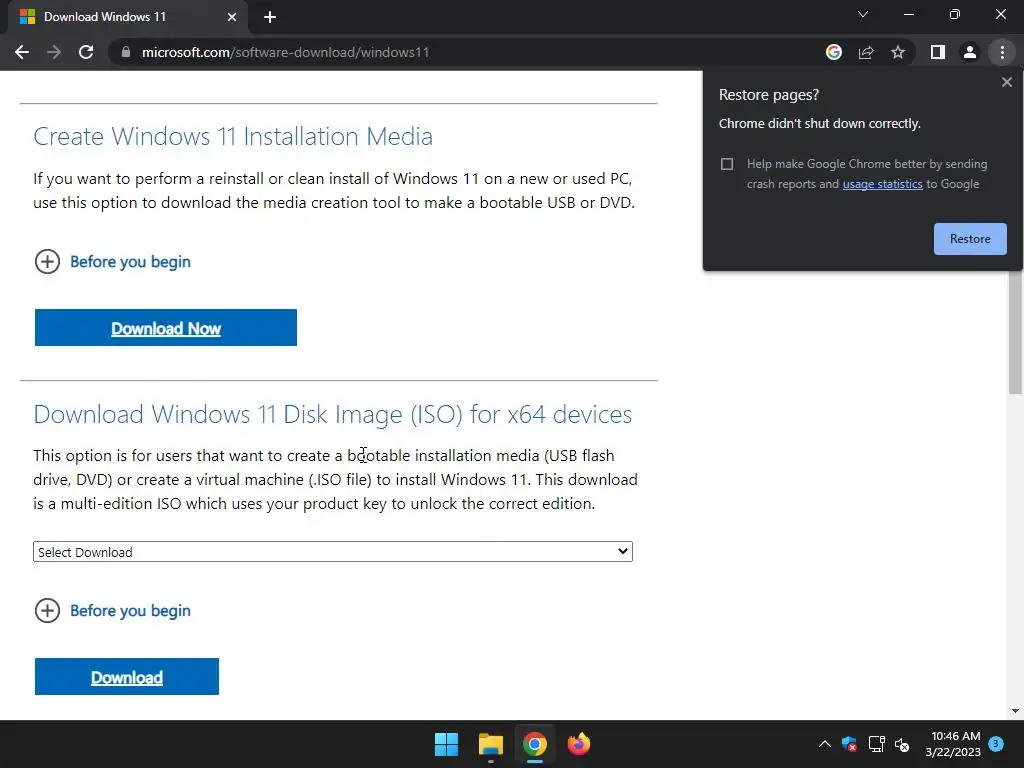The width and height of the screenshot is (1024, 768).
Task: Launch Firefox from the taskbar
Action: [579, 744]
